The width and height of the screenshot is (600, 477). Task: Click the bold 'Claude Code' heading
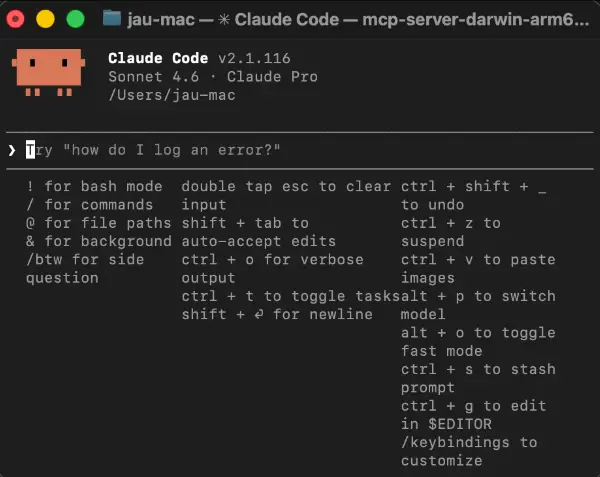click(x=158, y=59)
